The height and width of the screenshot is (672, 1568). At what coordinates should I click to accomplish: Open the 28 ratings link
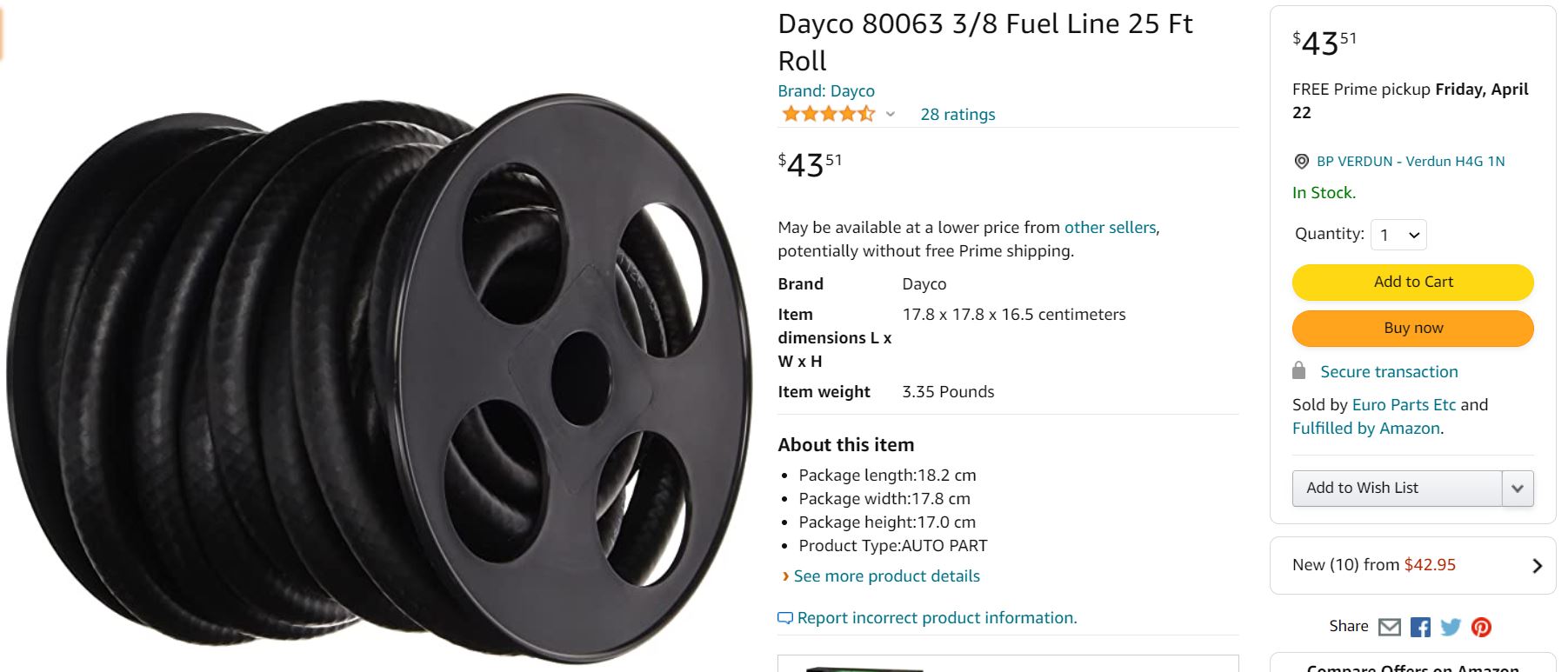pyautogui.click(x=957, y=115)
